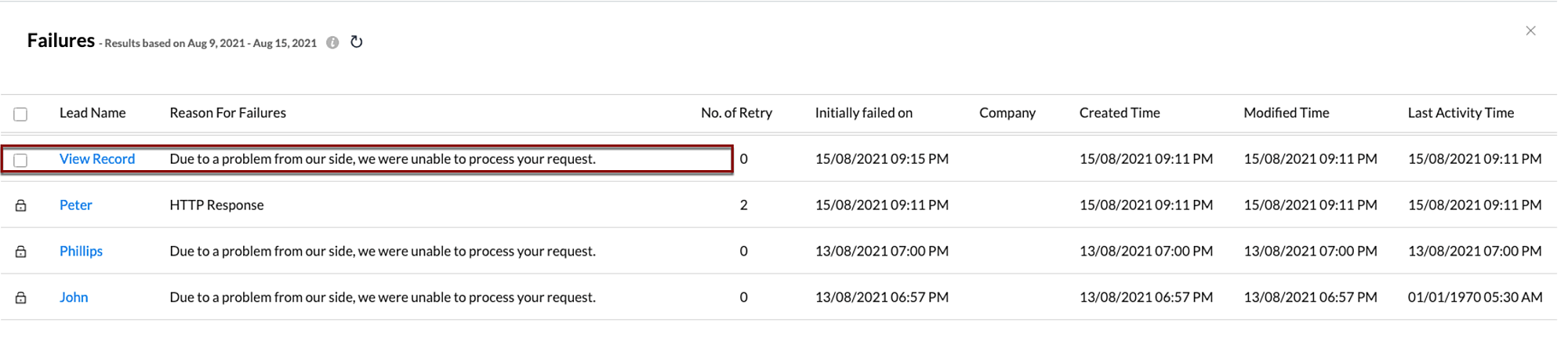This screenshot has height=359, width=1568.
Task: Click the info icon beside date range
Action: [332, 43]
